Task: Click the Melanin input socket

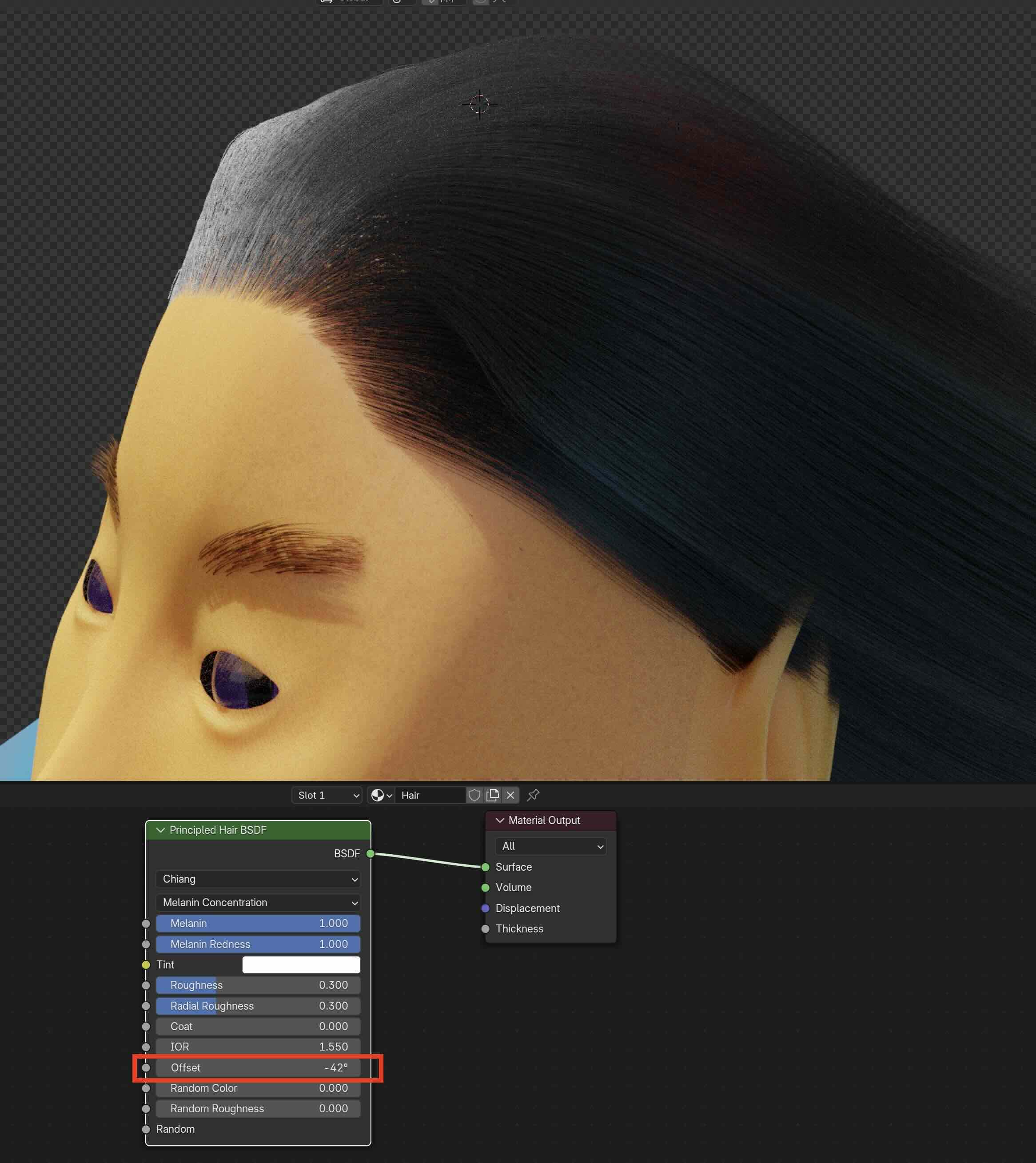Action: [x=146, y=924]
